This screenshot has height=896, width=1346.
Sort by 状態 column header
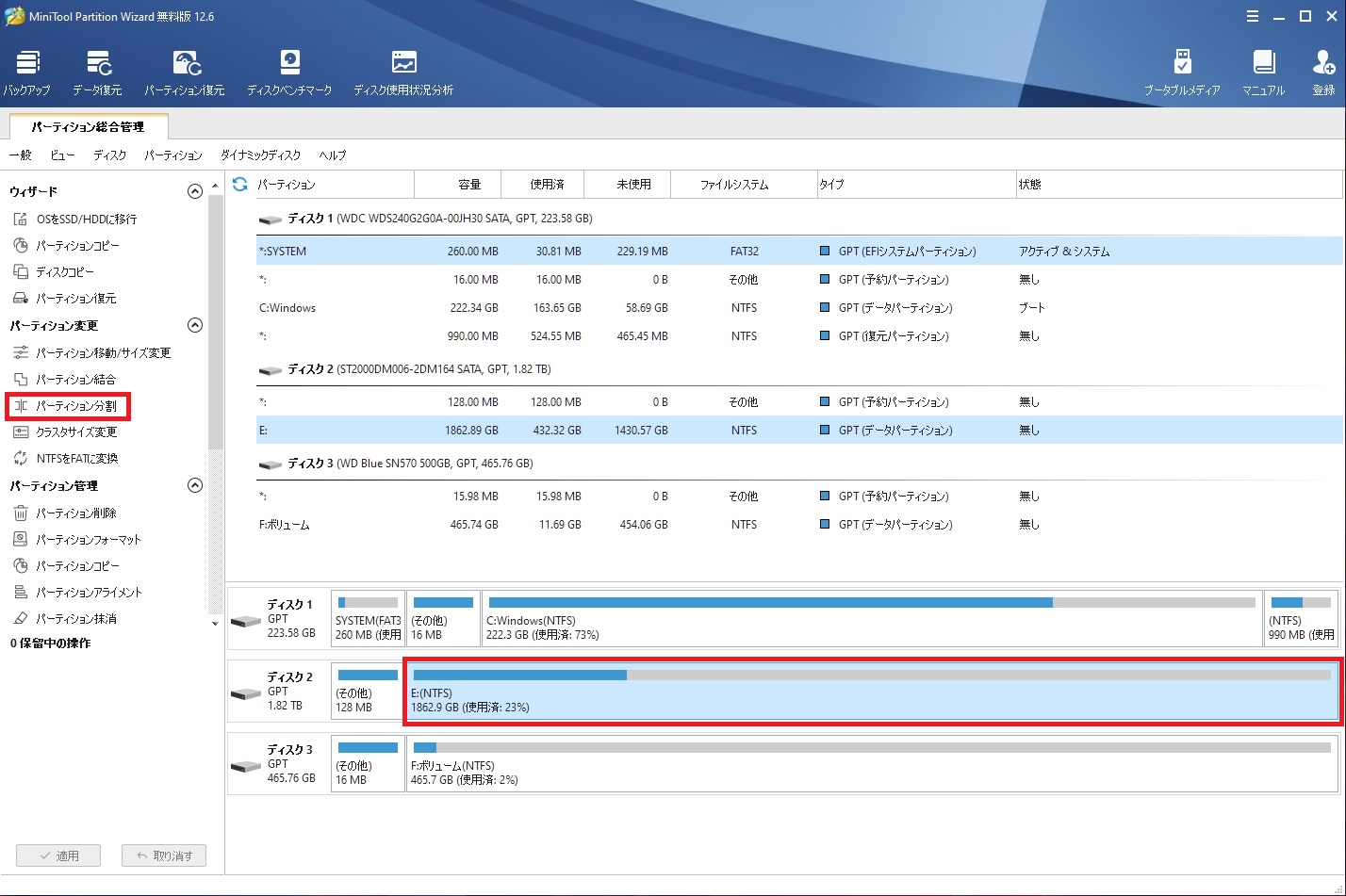click(x=1179, y=185)
